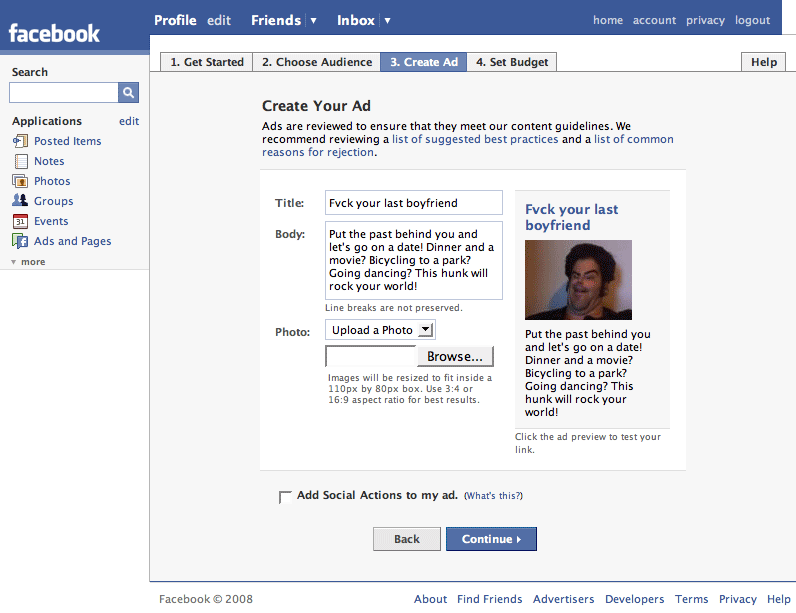This screenshot has width=796, height=613.
Task: Click the logout link
Action: click(752, 20)
